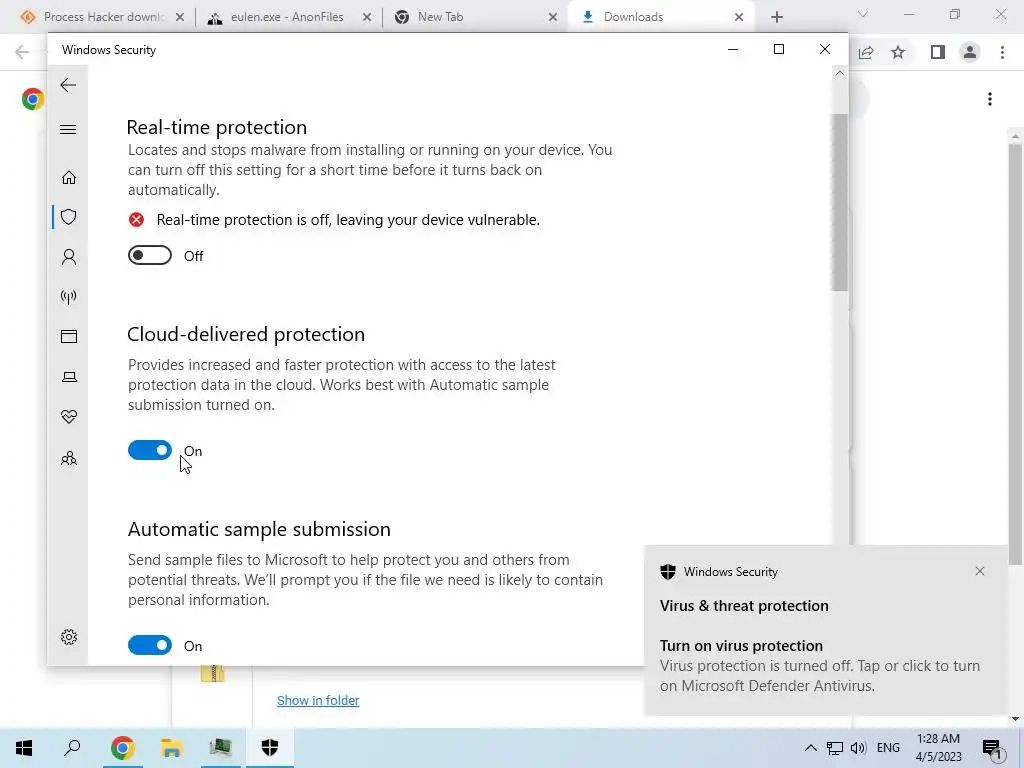Click Windows Security scroll up arrow

[x=840, y=73]
